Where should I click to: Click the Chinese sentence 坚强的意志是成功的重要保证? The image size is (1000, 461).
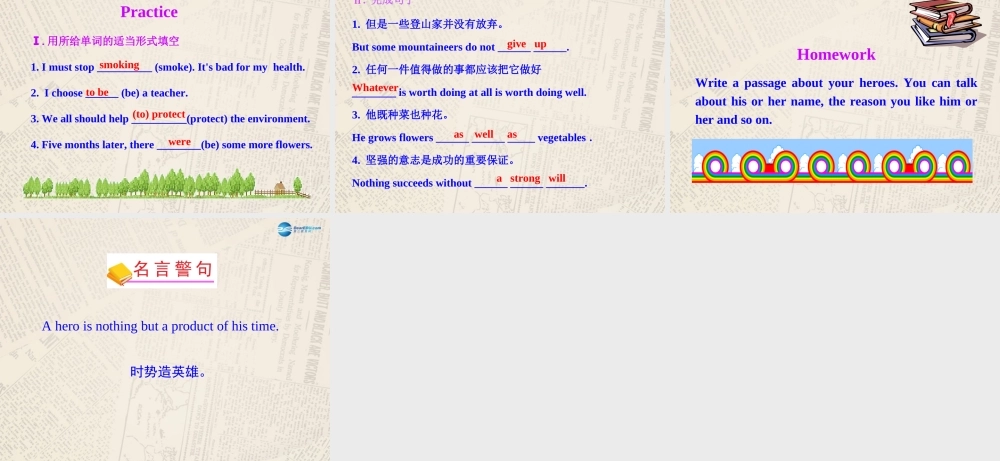point(434,160)
